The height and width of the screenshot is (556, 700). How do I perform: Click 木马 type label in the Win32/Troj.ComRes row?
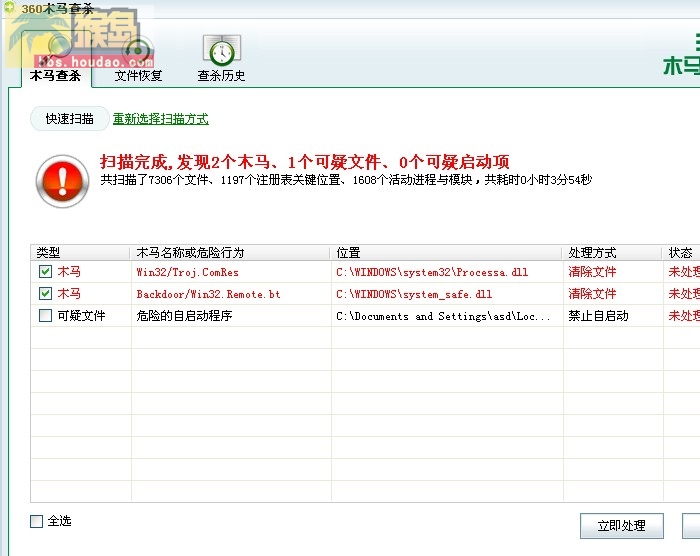tap(69, 272)
